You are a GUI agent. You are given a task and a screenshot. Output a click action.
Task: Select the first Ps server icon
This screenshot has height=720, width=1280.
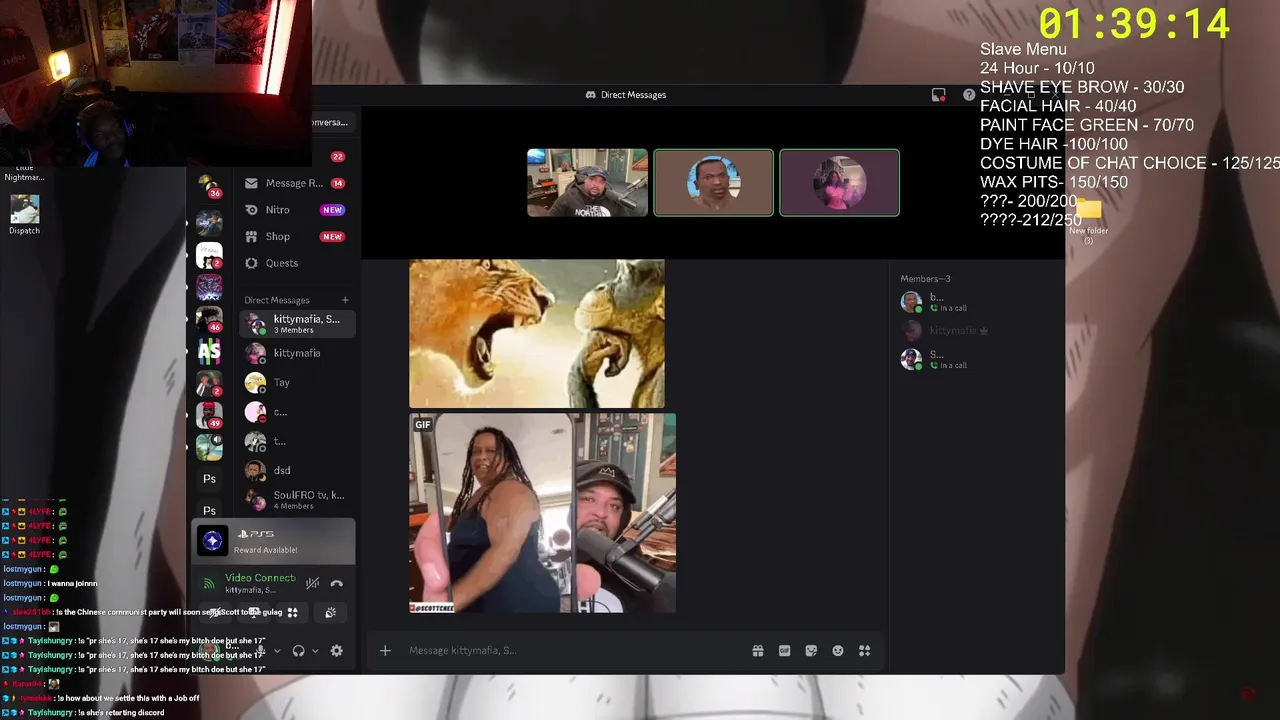209,479
